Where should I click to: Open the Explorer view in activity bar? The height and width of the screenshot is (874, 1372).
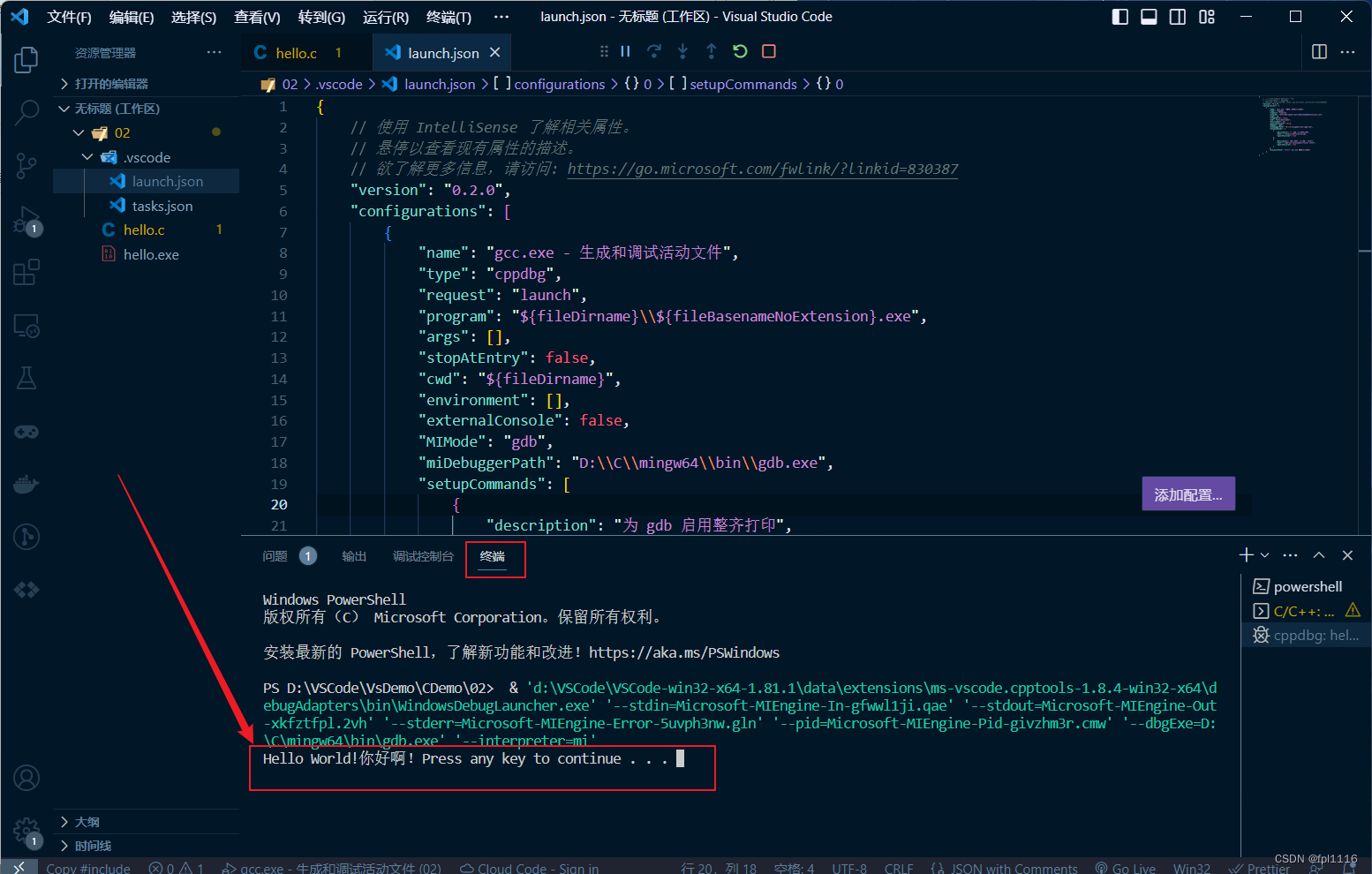click(26, 60)
